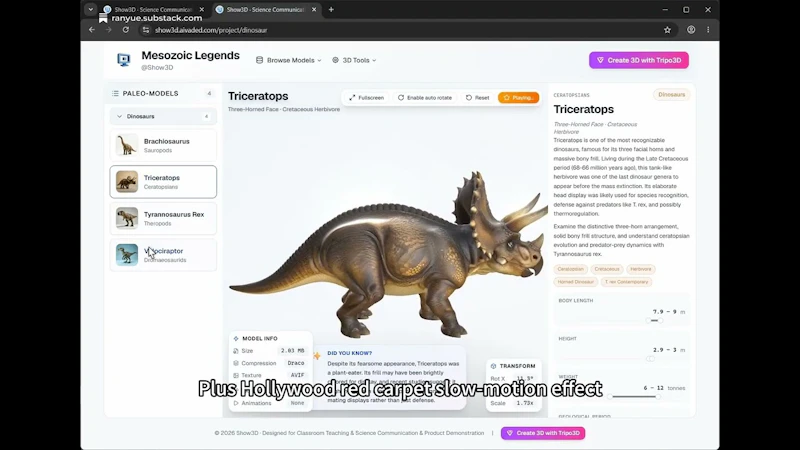Click the 'Draco' compression value
This screenshot has width=800, height=450.
tap(296, 363)
